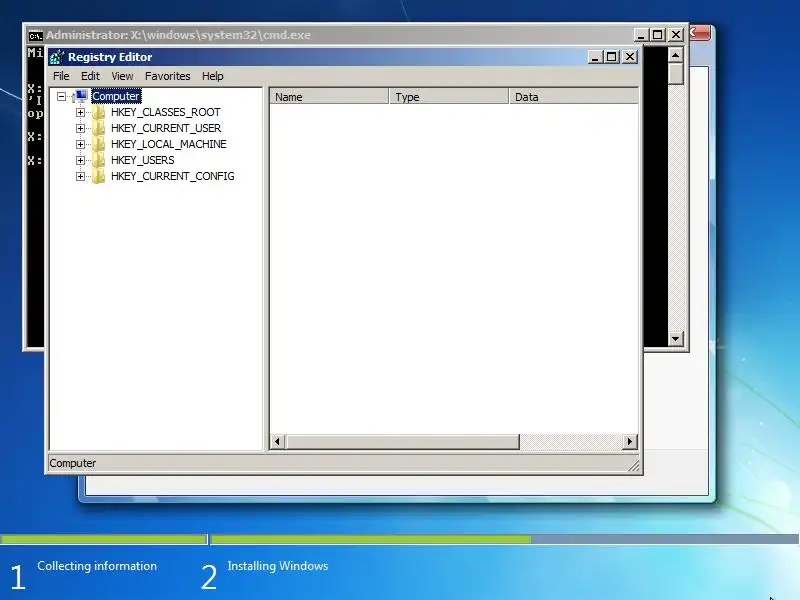
Task: Click the HKEY_CLASSES_ROOT folder icon
Action: pos(98,112)
